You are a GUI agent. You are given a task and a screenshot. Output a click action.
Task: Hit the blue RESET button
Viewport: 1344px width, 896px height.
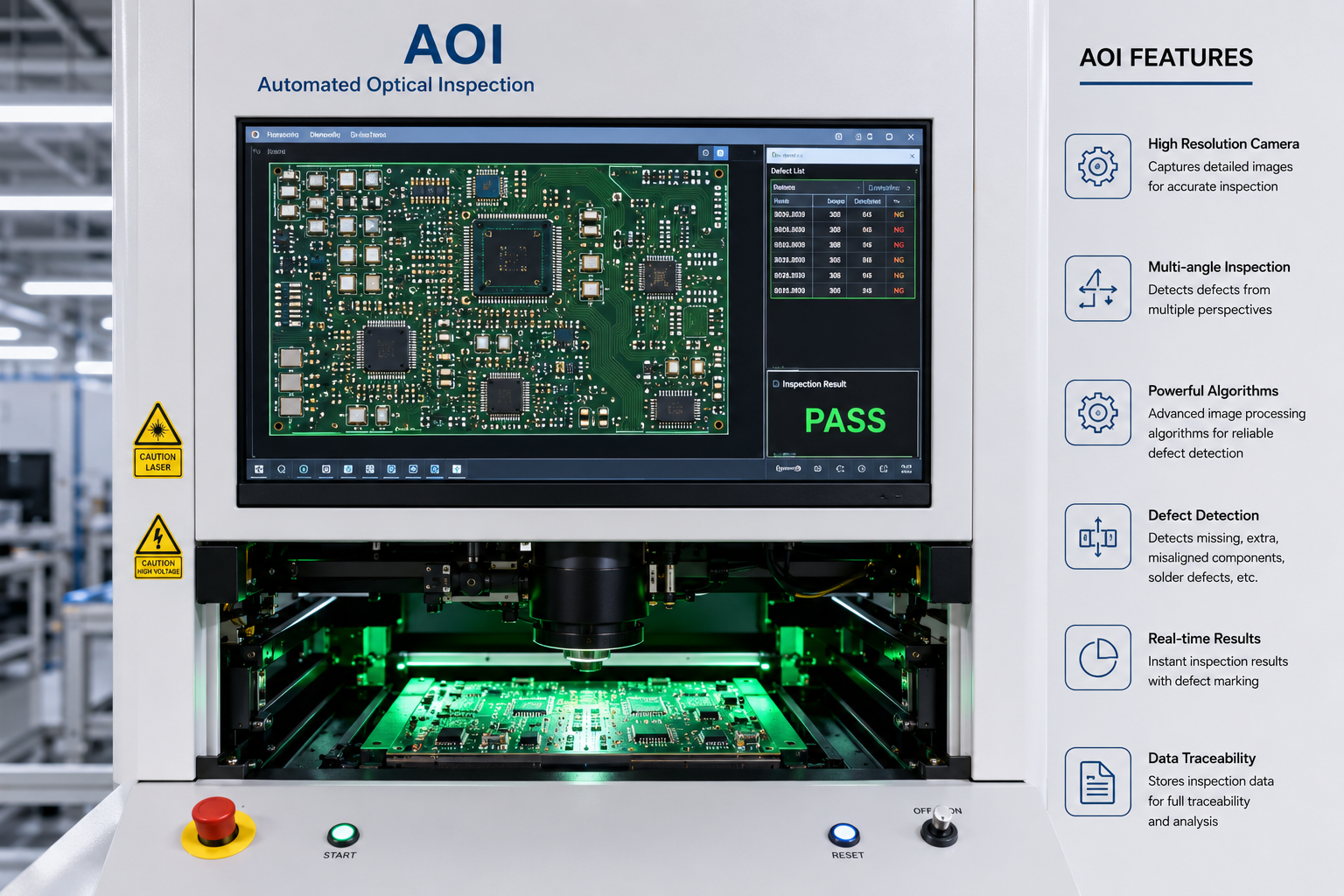pyautogui.click(x=843, y=834)
